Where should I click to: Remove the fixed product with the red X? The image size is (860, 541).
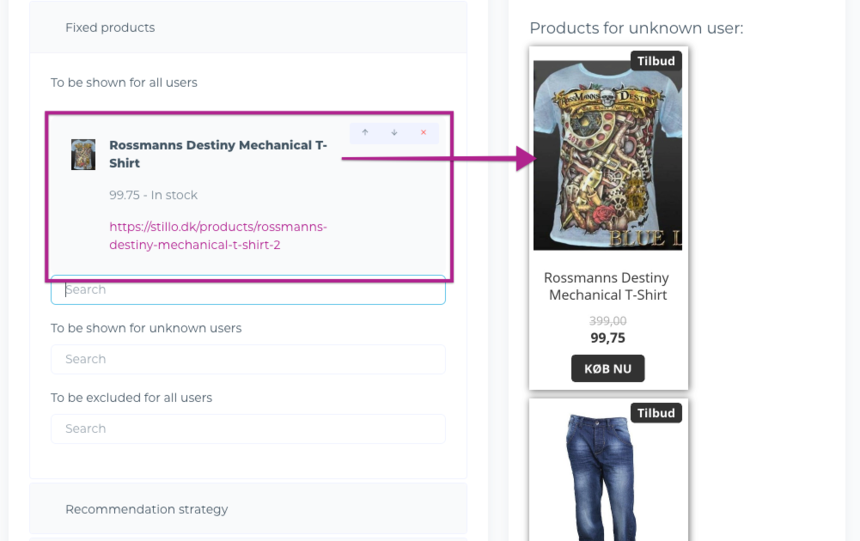(423, 133)
